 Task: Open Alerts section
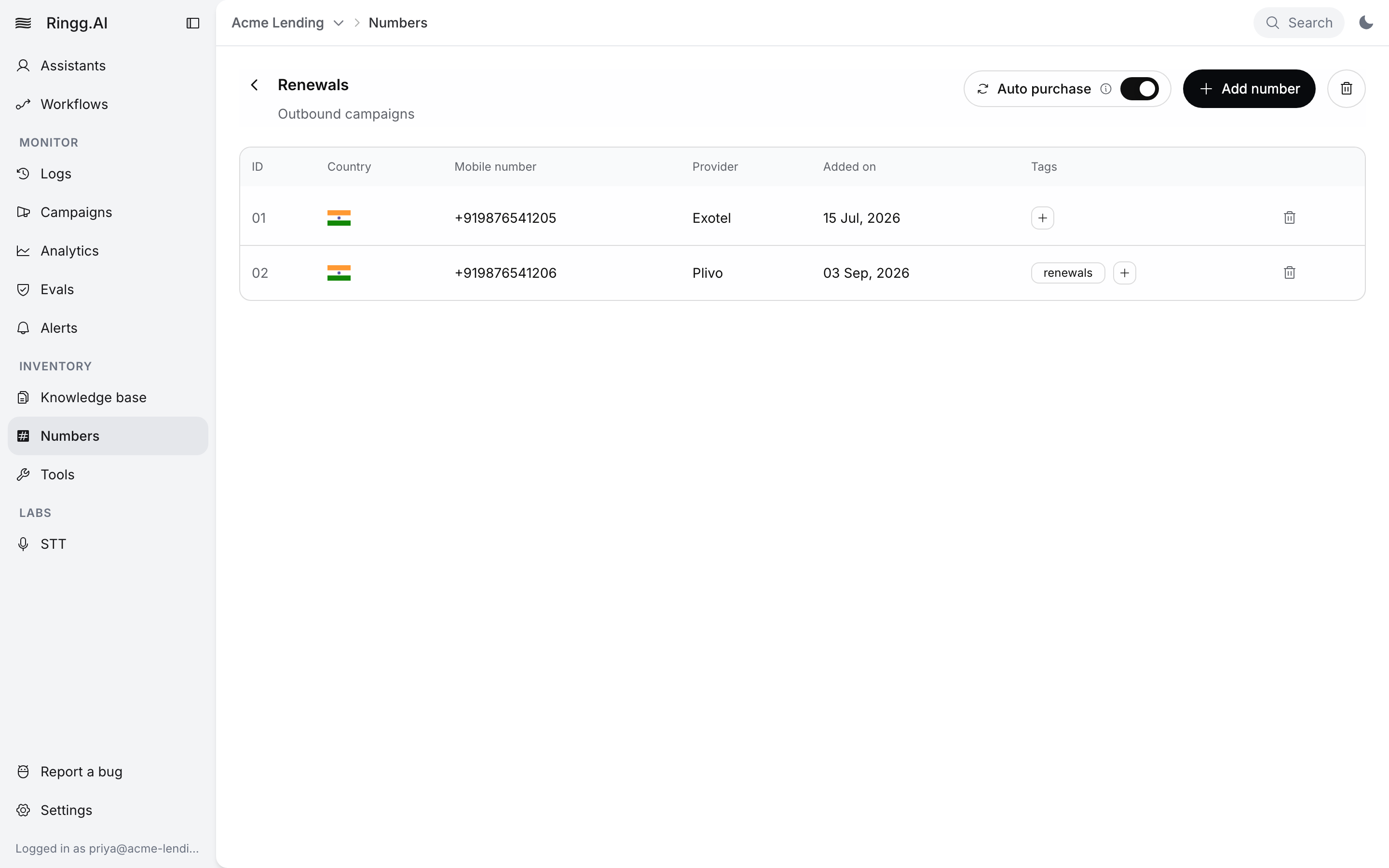(108, 328)
